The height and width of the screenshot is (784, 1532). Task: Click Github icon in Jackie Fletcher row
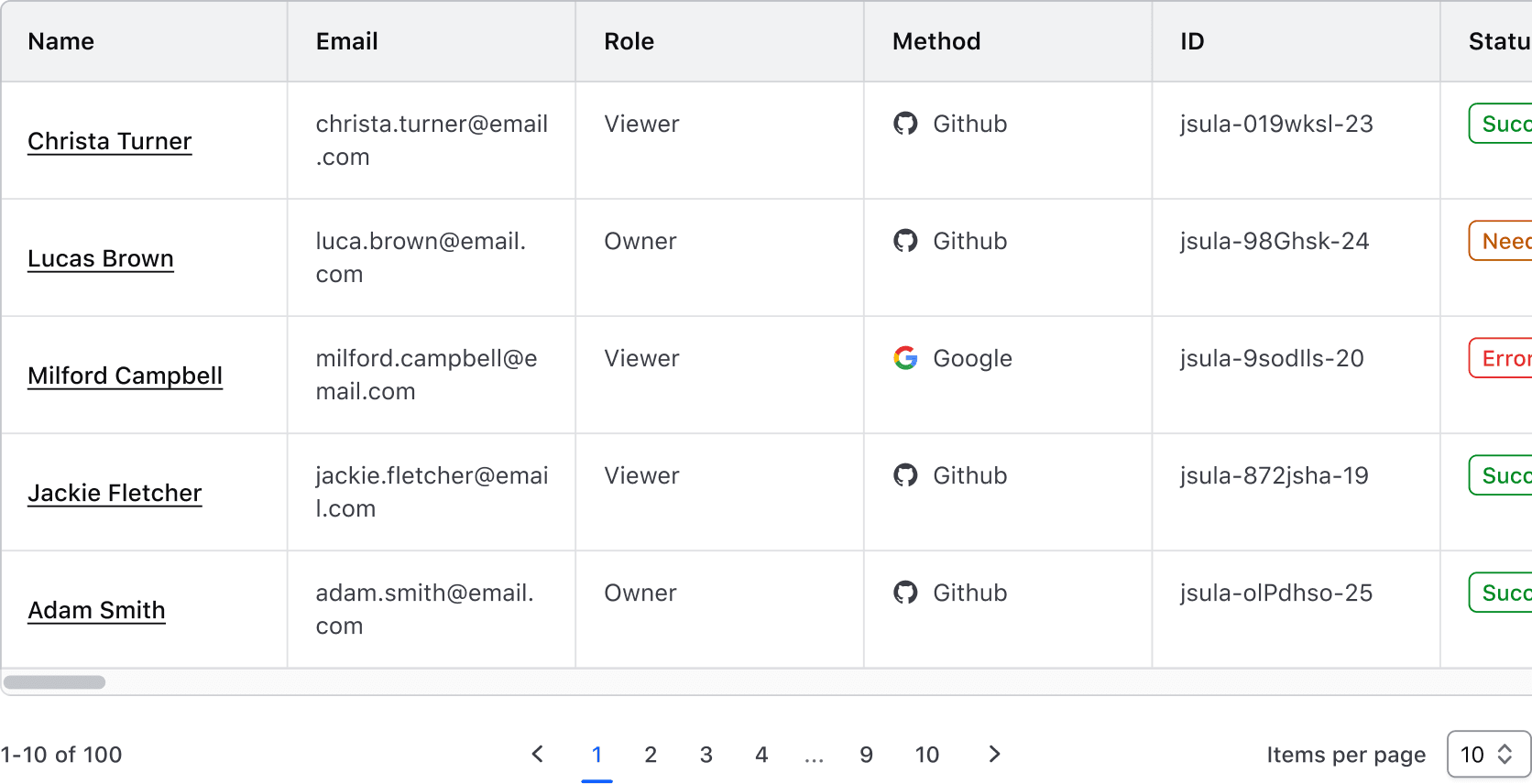[905, 475]
